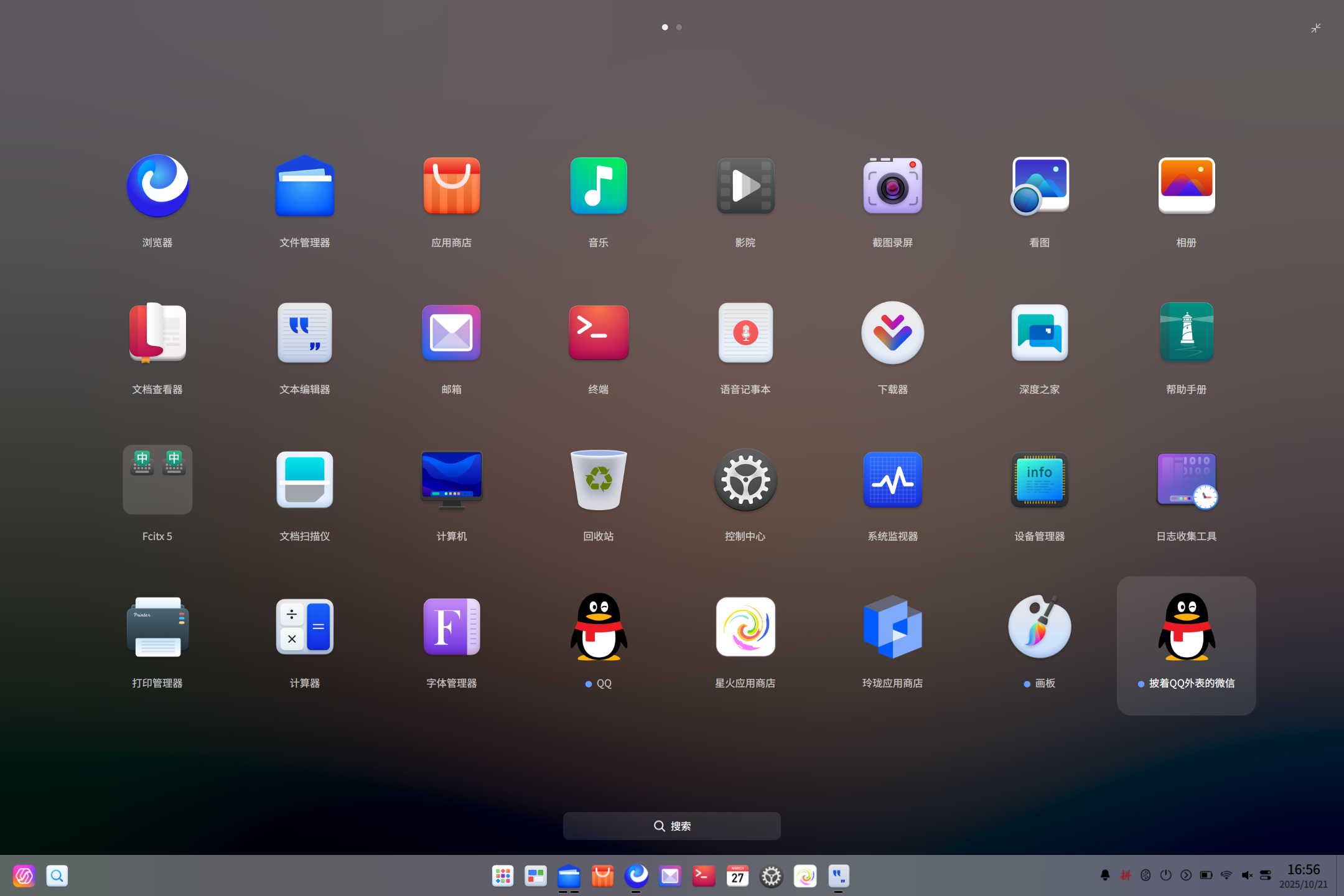
Task: Open 语音记事本 voice notes
Action: [745, 333]
